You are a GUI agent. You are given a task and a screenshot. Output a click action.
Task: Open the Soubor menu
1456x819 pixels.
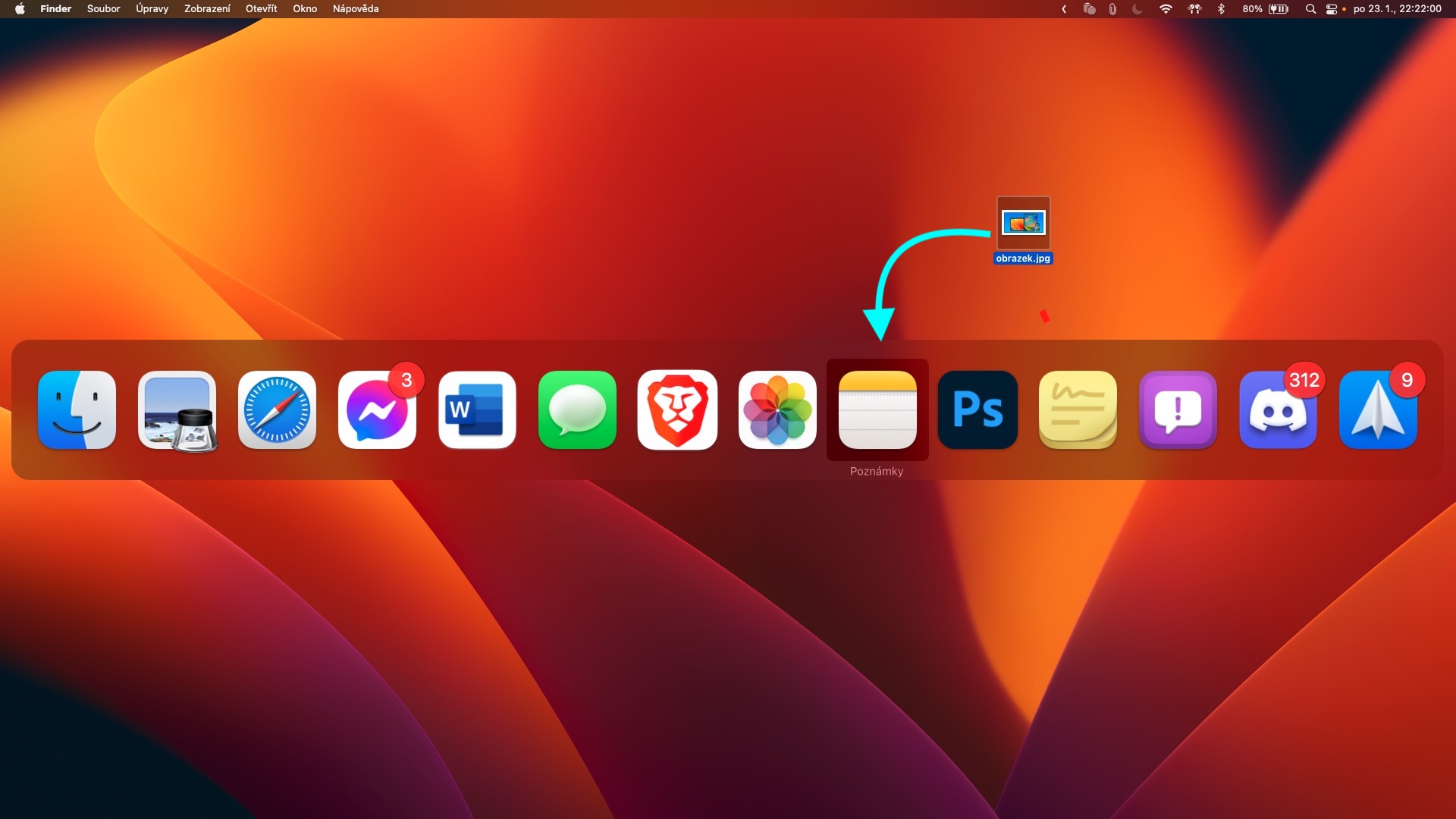tap(103, 9)
